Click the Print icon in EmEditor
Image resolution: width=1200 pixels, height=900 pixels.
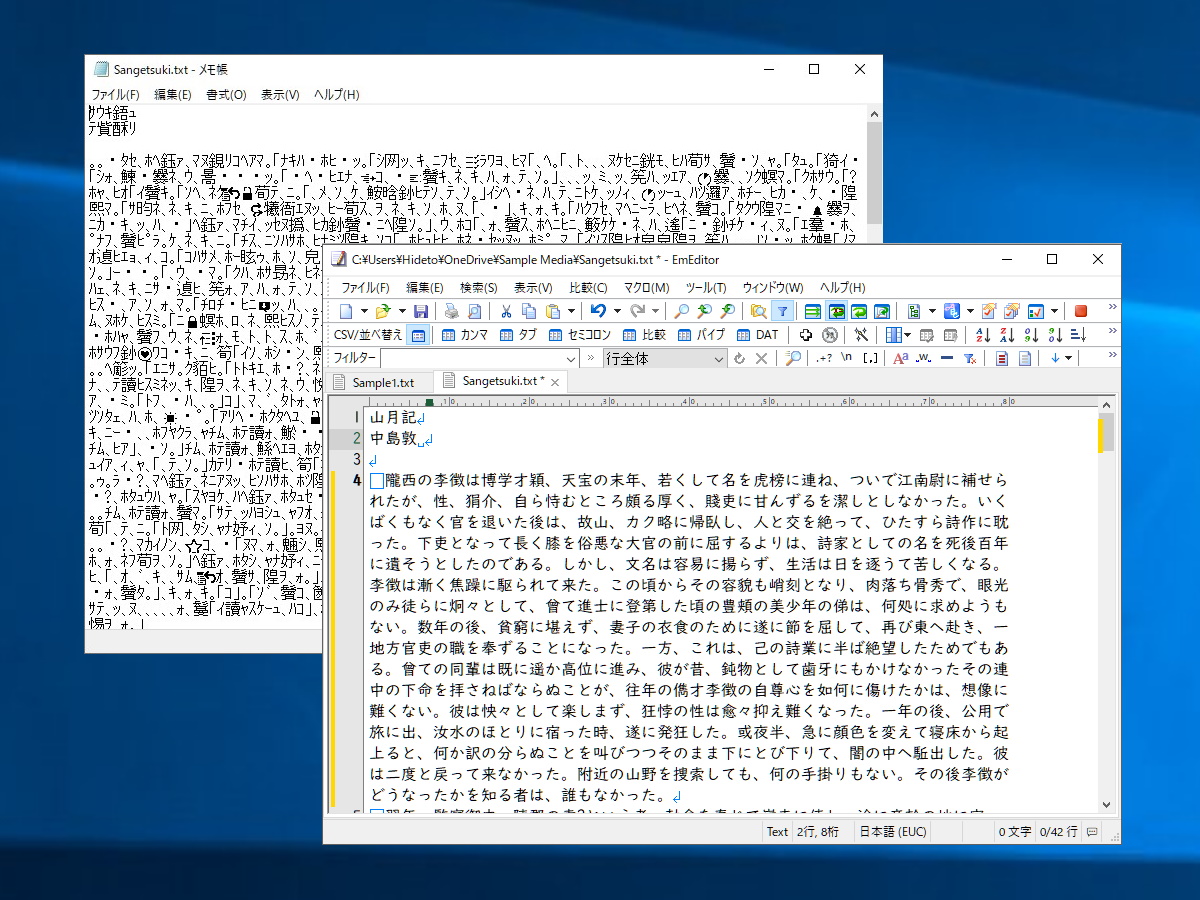click(450, 311)
